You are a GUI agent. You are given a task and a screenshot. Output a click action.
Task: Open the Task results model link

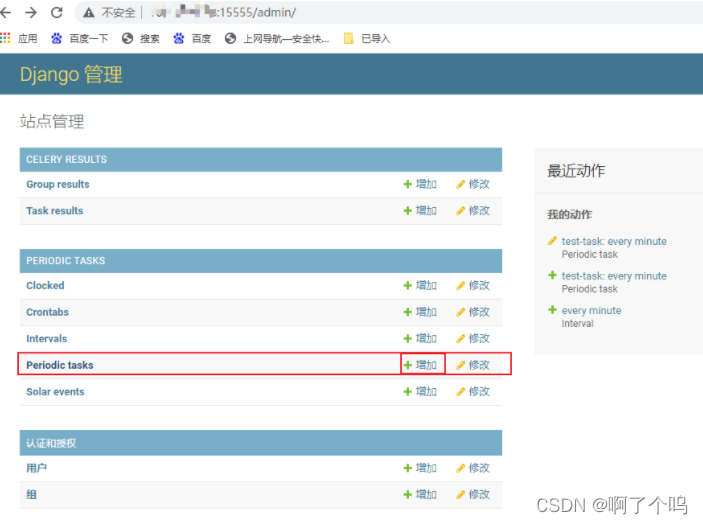click(x=55, y=211)
